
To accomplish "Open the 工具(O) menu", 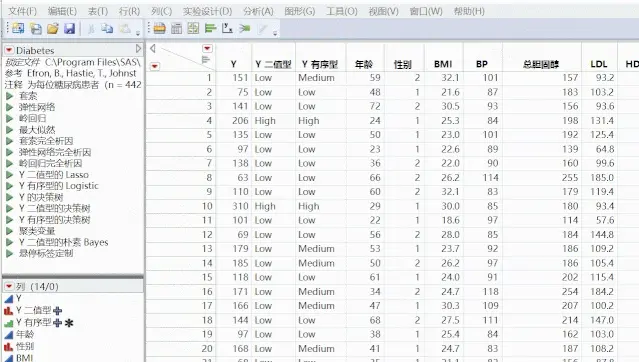I will tap(342, 11).
